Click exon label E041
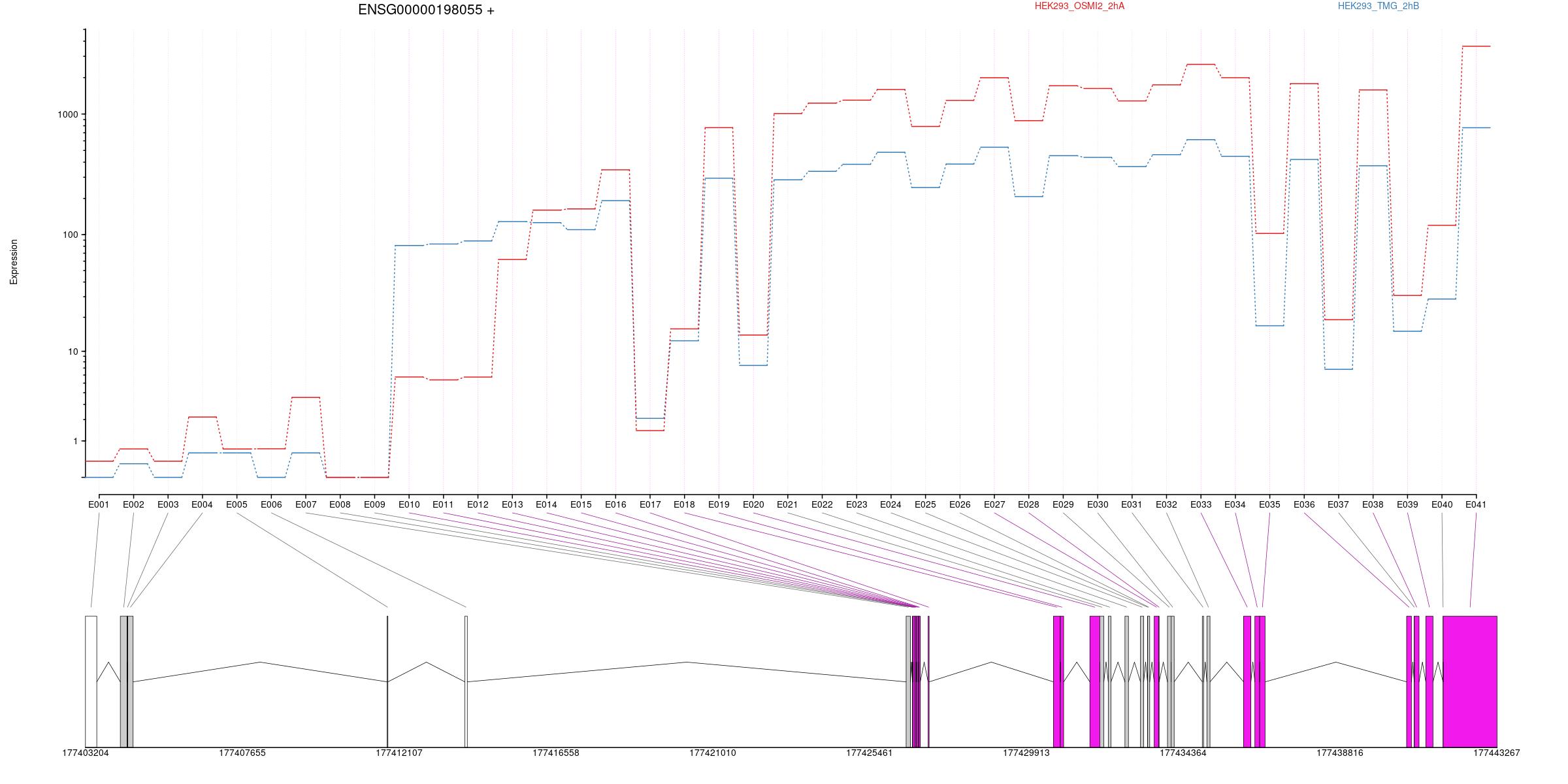 click(x=1476, y=504)
